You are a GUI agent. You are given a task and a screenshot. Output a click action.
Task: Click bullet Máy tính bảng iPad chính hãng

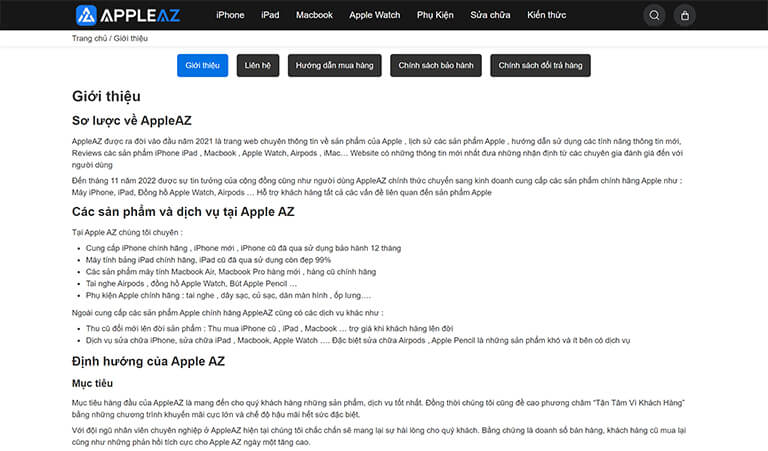(x=208, y=260)
